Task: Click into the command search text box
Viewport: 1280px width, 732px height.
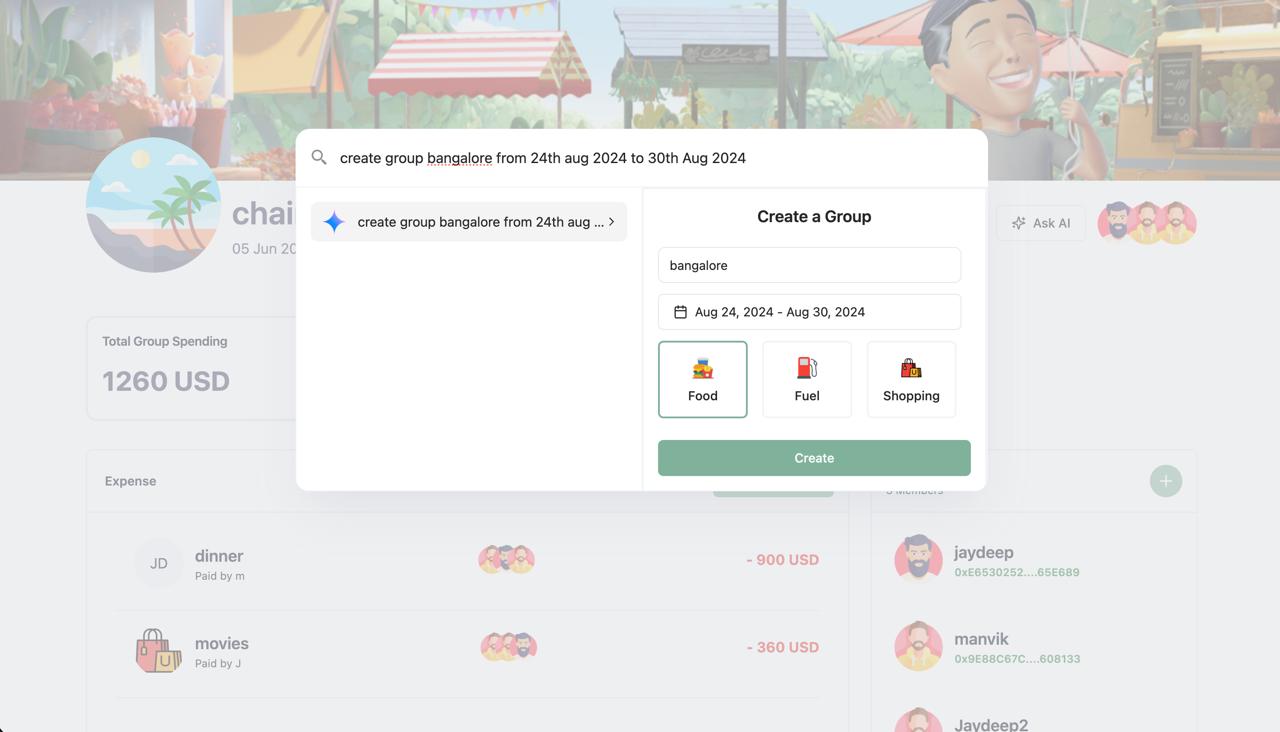Action: click(x=655, y=158)
